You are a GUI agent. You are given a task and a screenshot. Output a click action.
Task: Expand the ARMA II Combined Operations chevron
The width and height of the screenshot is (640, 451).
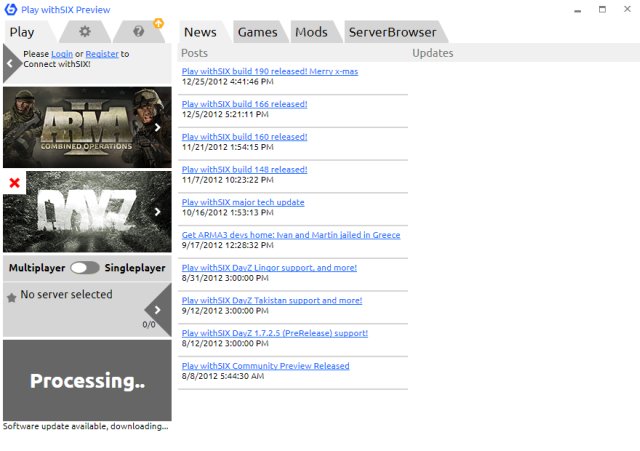(x=158, y=127)
